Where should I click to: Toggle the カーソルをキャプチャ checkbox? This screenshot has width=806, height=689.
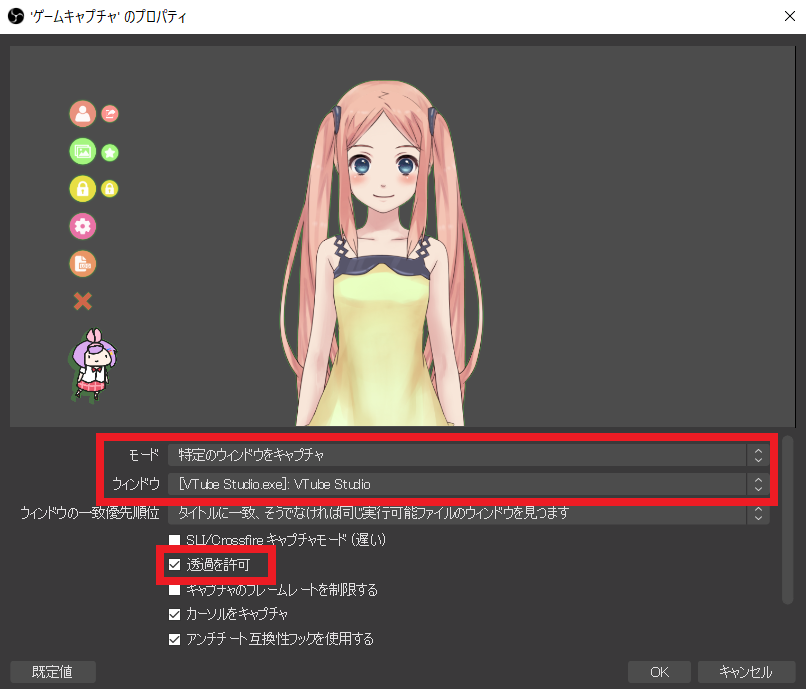pos(175,614)
